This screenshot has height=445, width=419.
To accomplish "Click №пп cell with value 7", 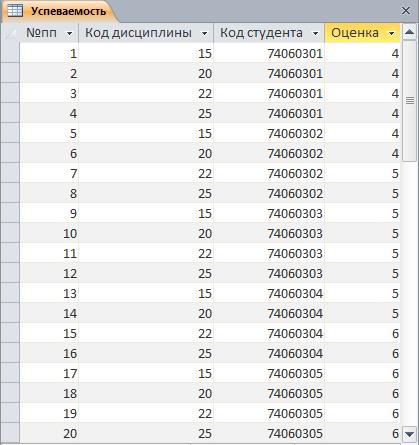I will [x=49, y=173].
